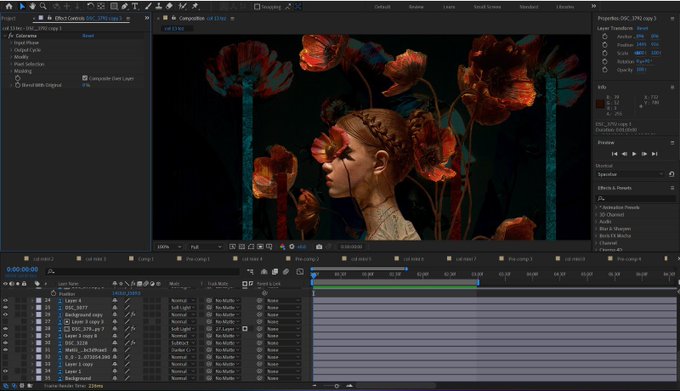Reset the Colorama effect
680x391 pixels.
[x=88, y=36]
